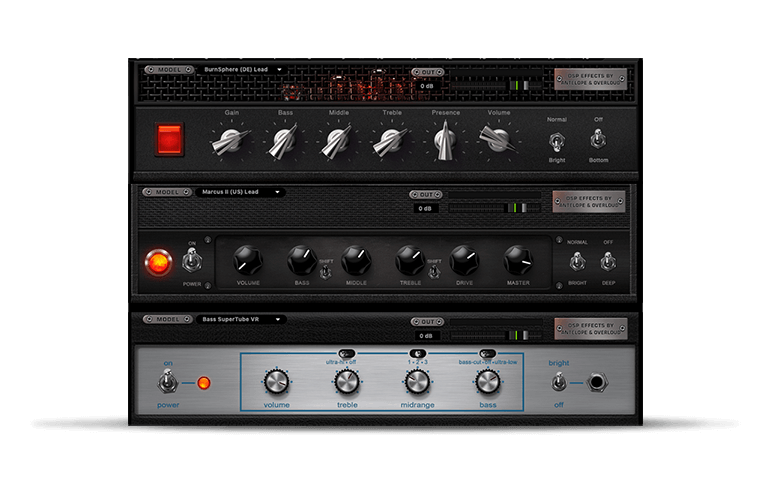Screen dimensions: 766x497
Task: Click the Presence knob on BurnSphere amp
Action: coord(445,142)
